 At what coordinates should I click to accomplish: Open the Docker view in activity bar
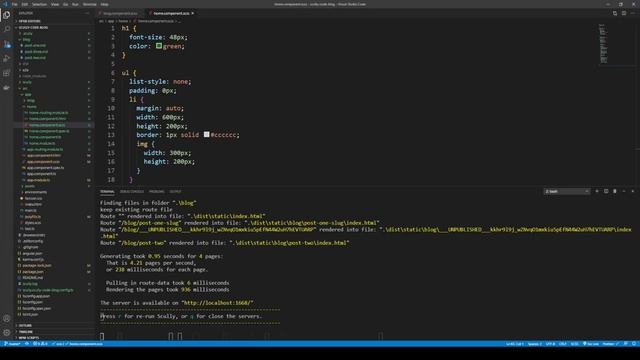7,88
